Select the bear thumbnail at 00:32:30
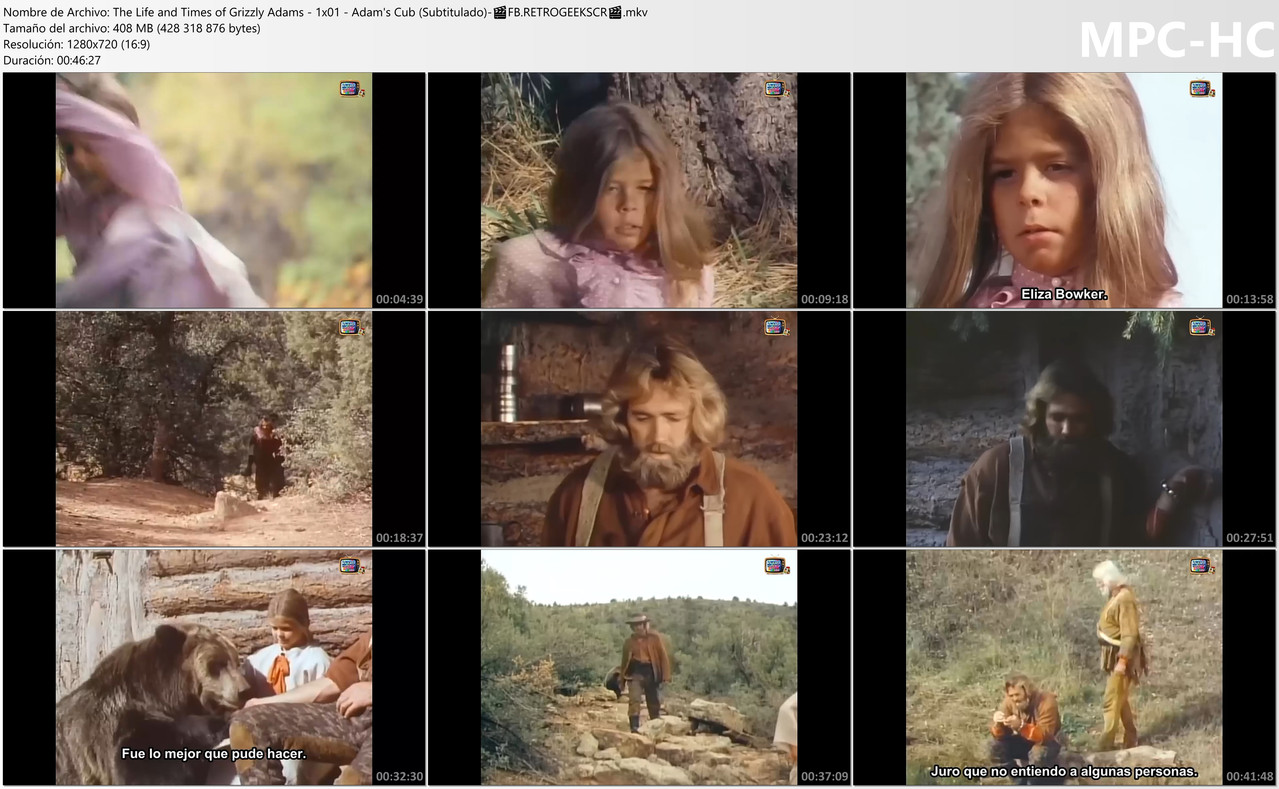 point(214,667)
